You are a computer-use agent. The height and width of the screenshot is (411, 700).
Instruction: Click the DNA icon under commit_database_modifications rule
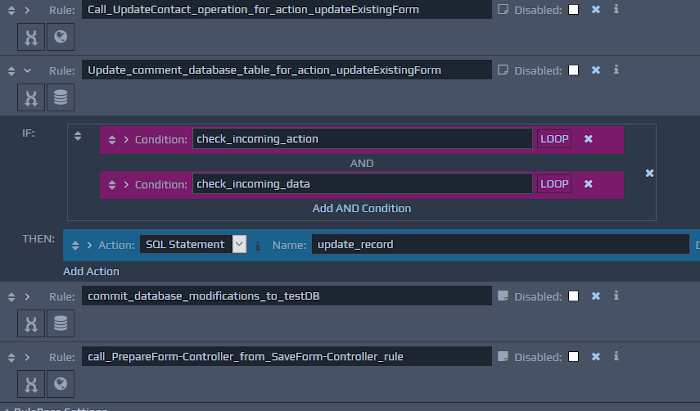(x=31, y=323)
